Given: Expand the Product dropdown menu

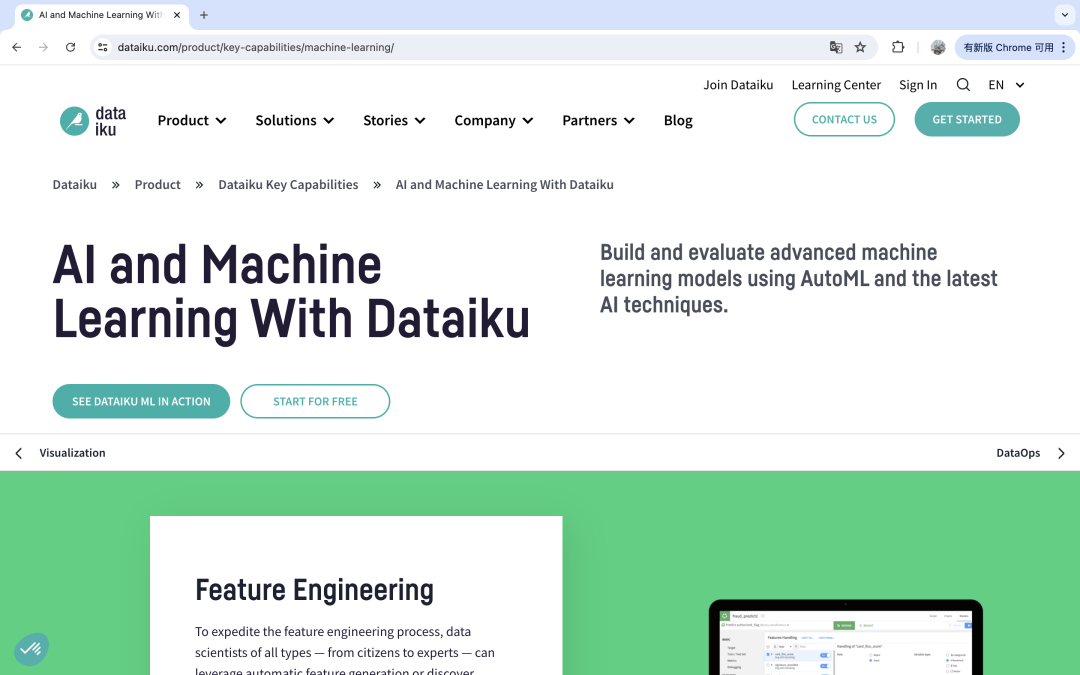Looking at the screenshot, I should 192,120.
